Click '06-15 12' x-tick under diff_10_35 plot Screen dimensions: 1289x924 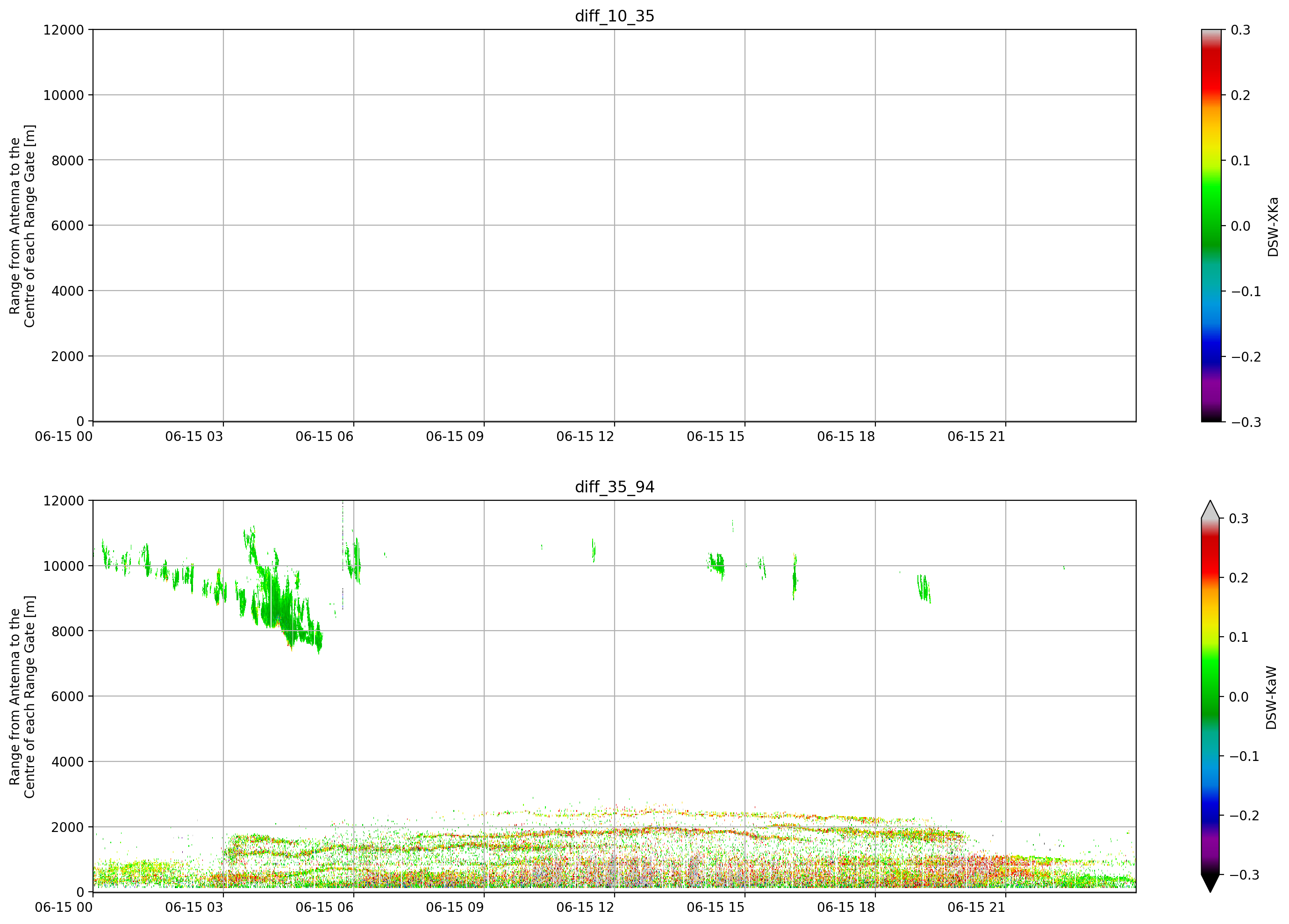click(586, 437)
